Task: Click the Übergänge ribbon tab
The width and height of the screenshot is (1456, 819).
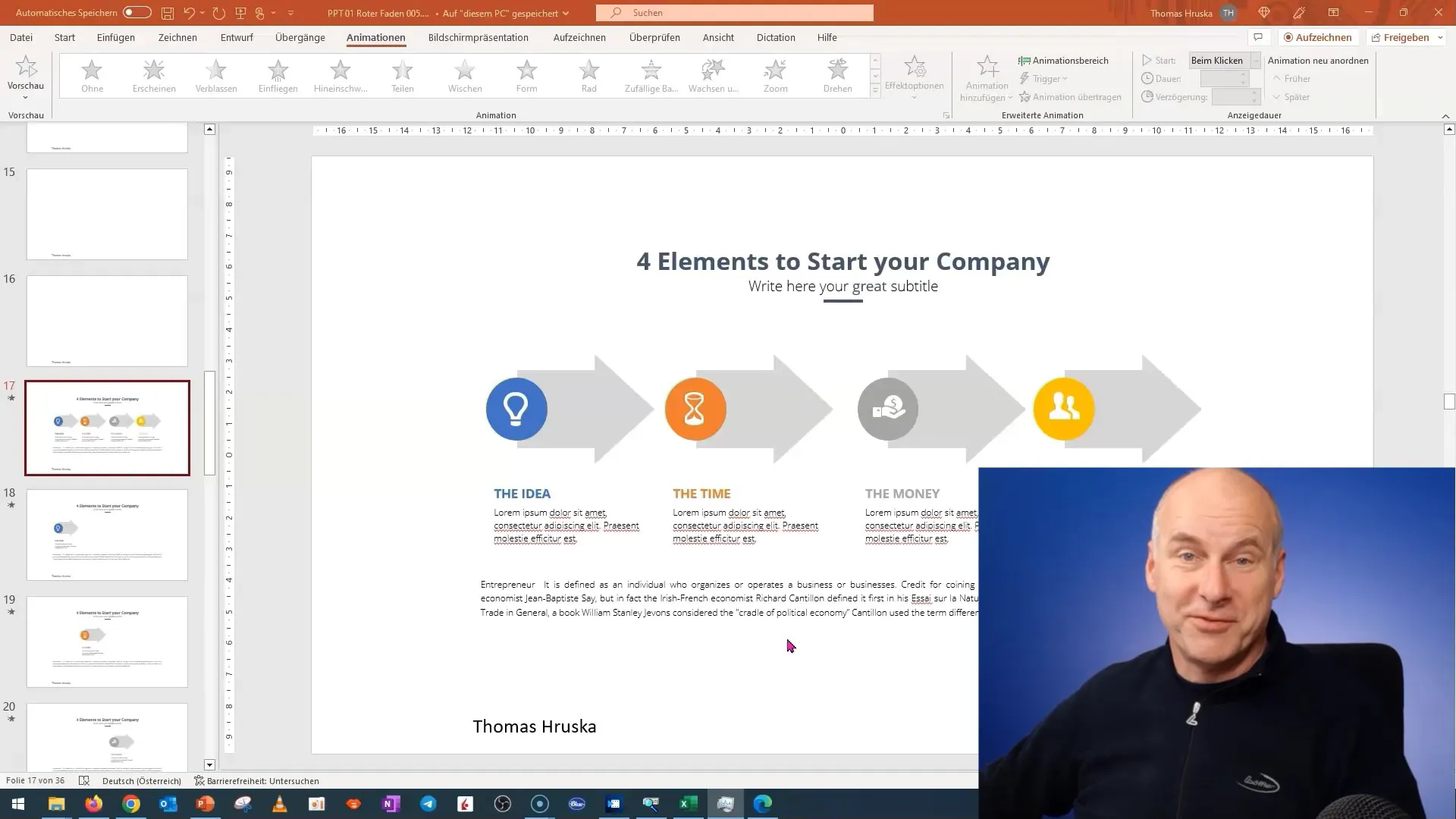Action: tap(300, 37)
